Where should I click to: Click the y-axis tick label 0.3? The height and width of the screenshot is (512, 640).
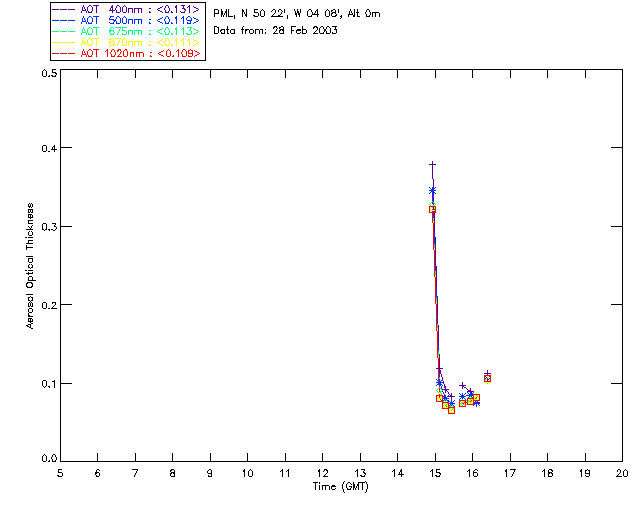[x=49, y=227]
